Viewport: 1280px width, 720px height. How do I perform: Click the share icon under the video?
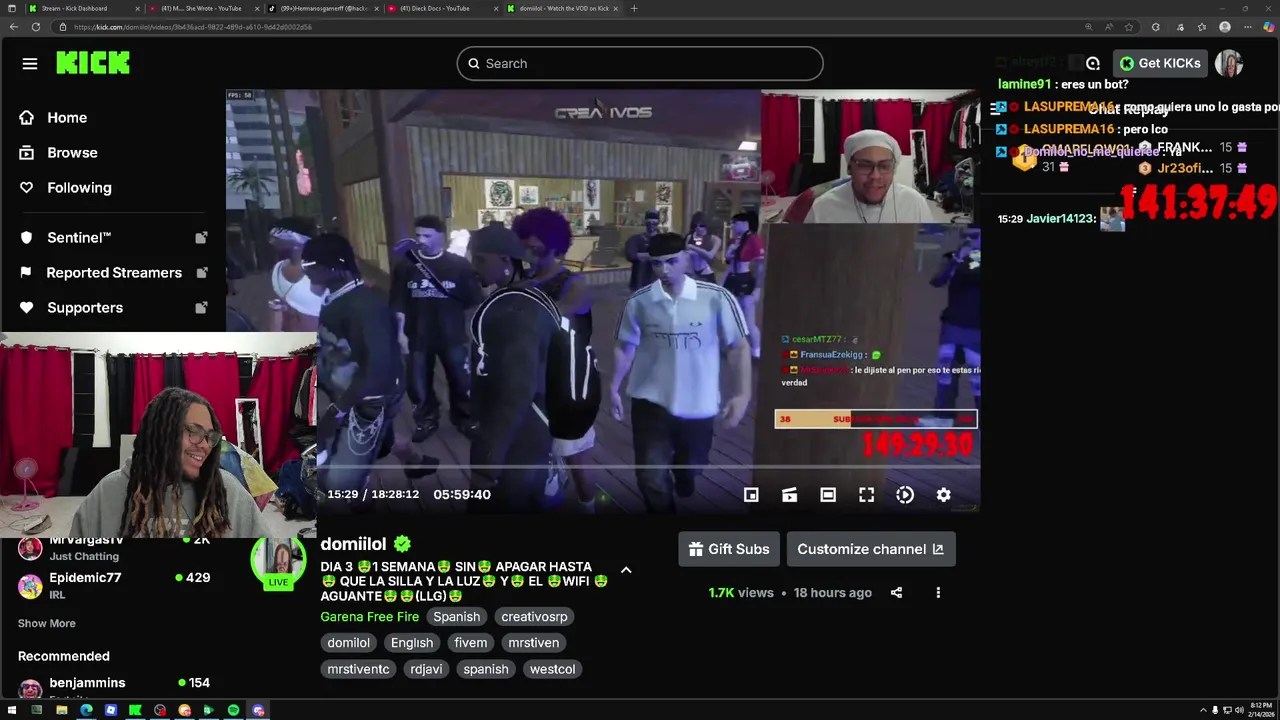[896, 593]
